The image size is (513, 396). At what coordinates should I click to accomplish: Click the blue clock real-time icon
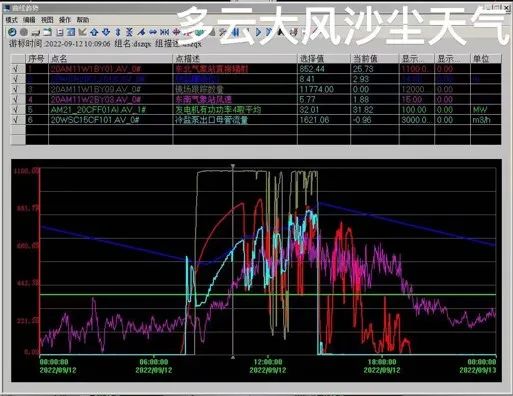[12, 32]
